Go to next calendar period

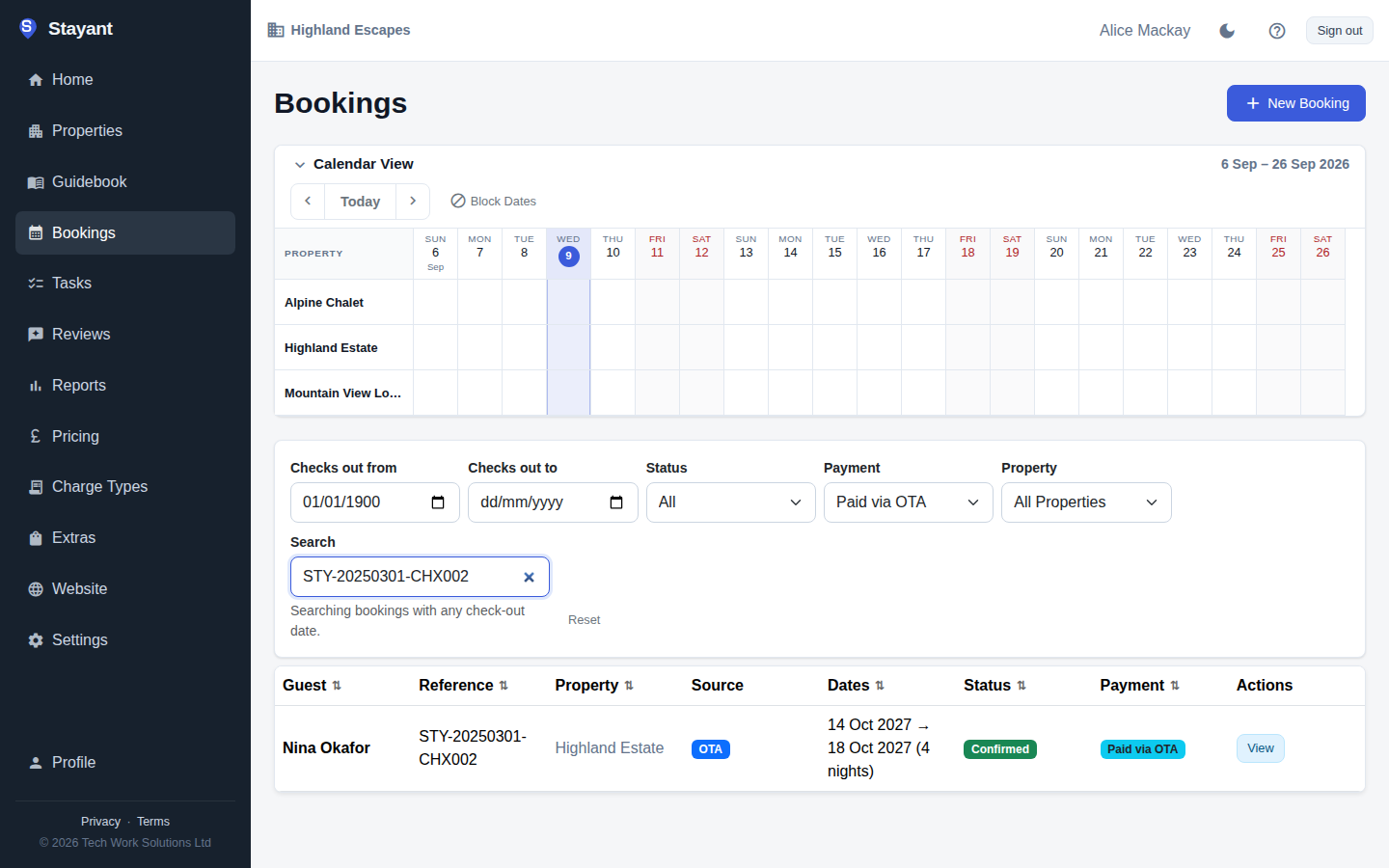pyautogui.click(x=413, y=202)
